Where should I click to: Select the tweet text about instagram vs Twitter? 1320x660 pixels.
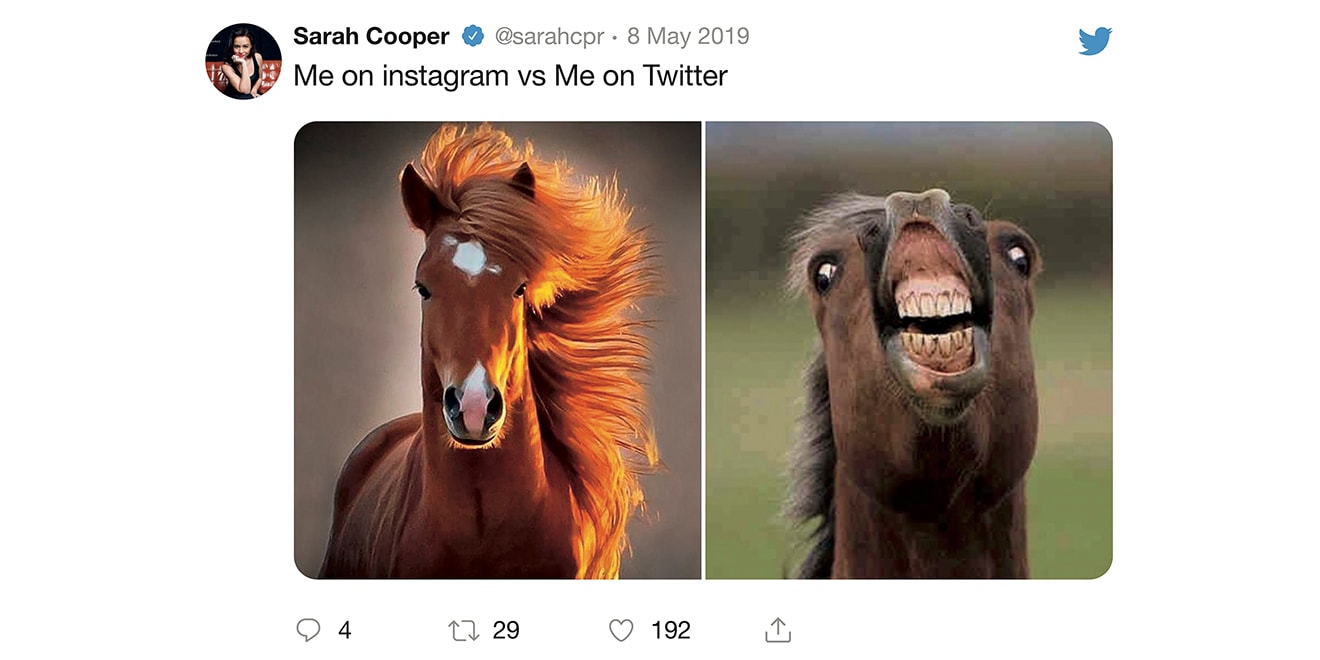pos(510,76)
